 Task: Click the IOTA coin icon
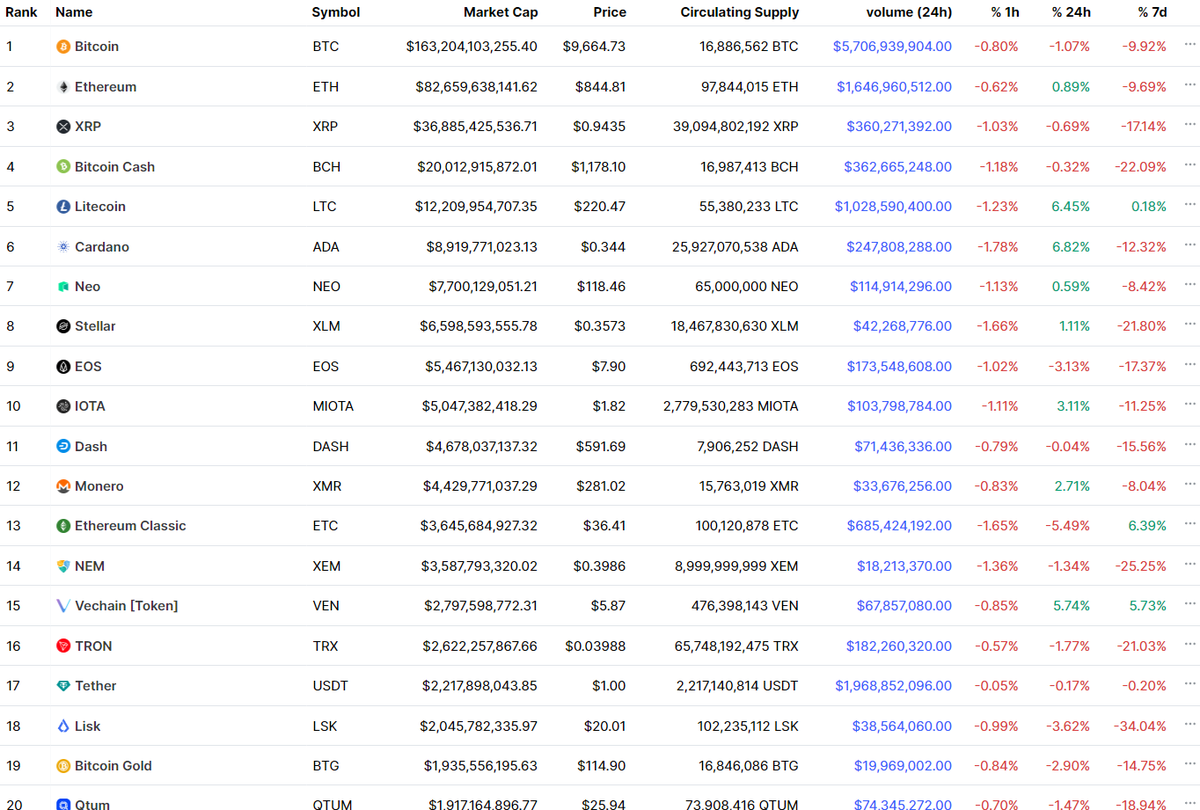point(63,407)
